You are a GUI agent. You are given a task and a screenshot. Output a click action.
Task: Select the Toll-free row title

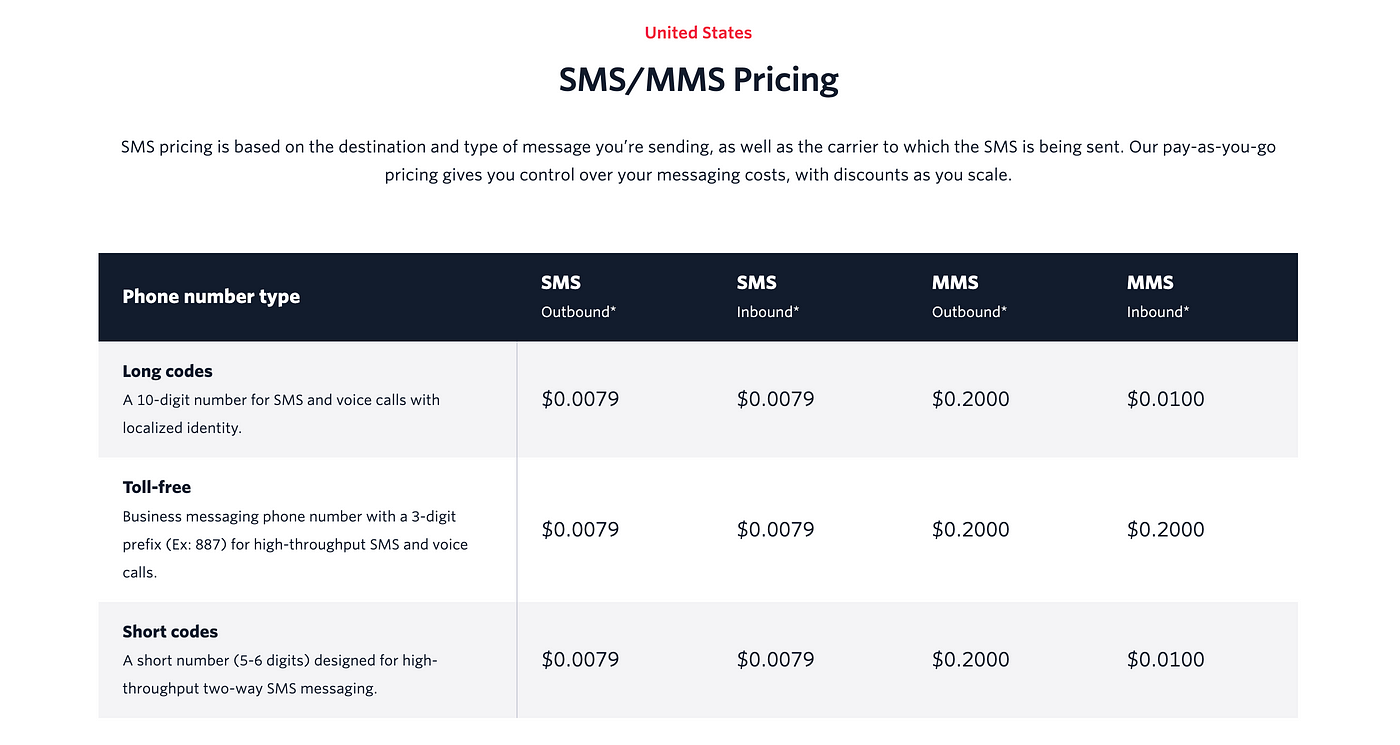pyautogui.click(x=157, y=488)
